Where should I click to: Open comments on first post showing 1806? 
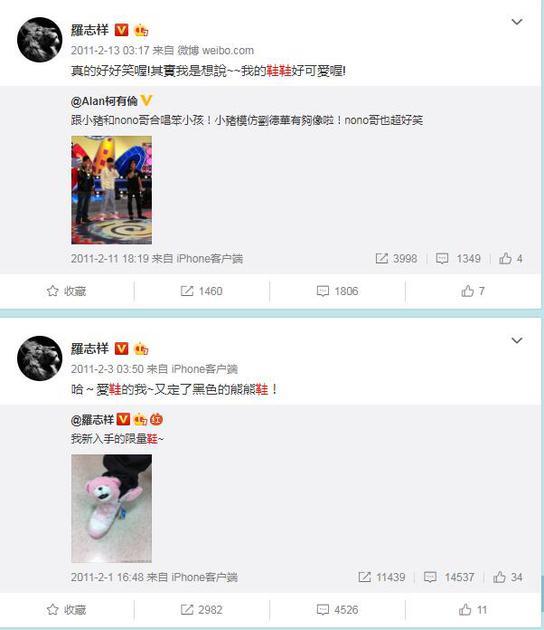[337, 291]
